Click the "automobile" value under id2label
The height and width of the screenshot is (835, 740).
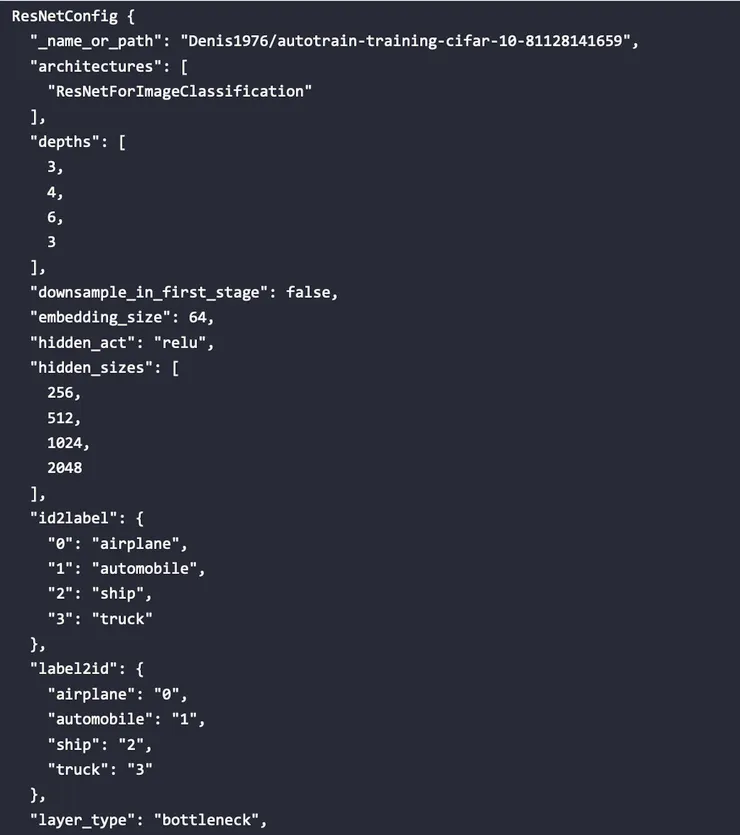[146, 568]
